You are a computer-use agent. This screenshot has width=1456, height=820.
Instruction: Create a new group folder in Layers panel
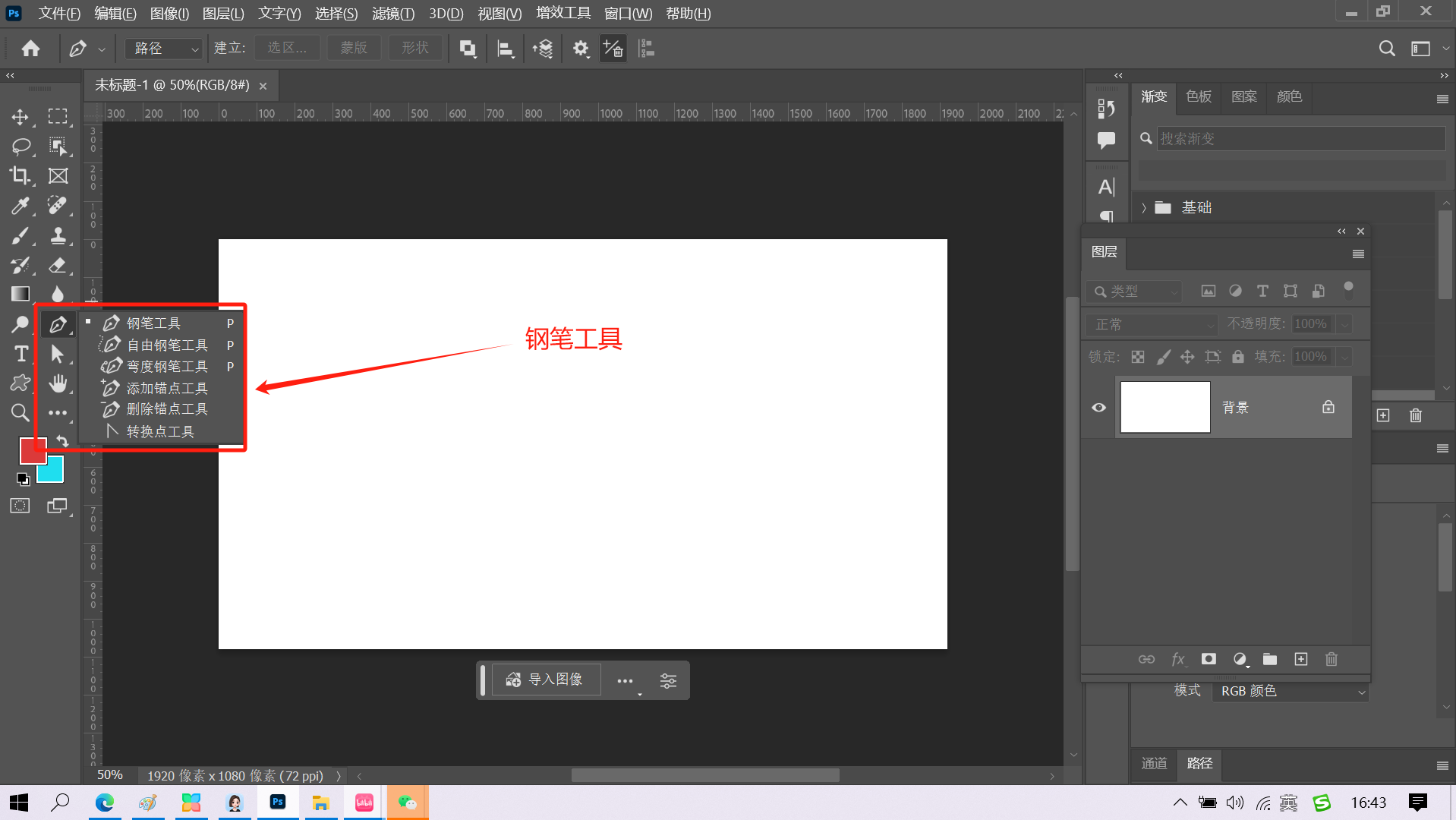coord(1270,659)
